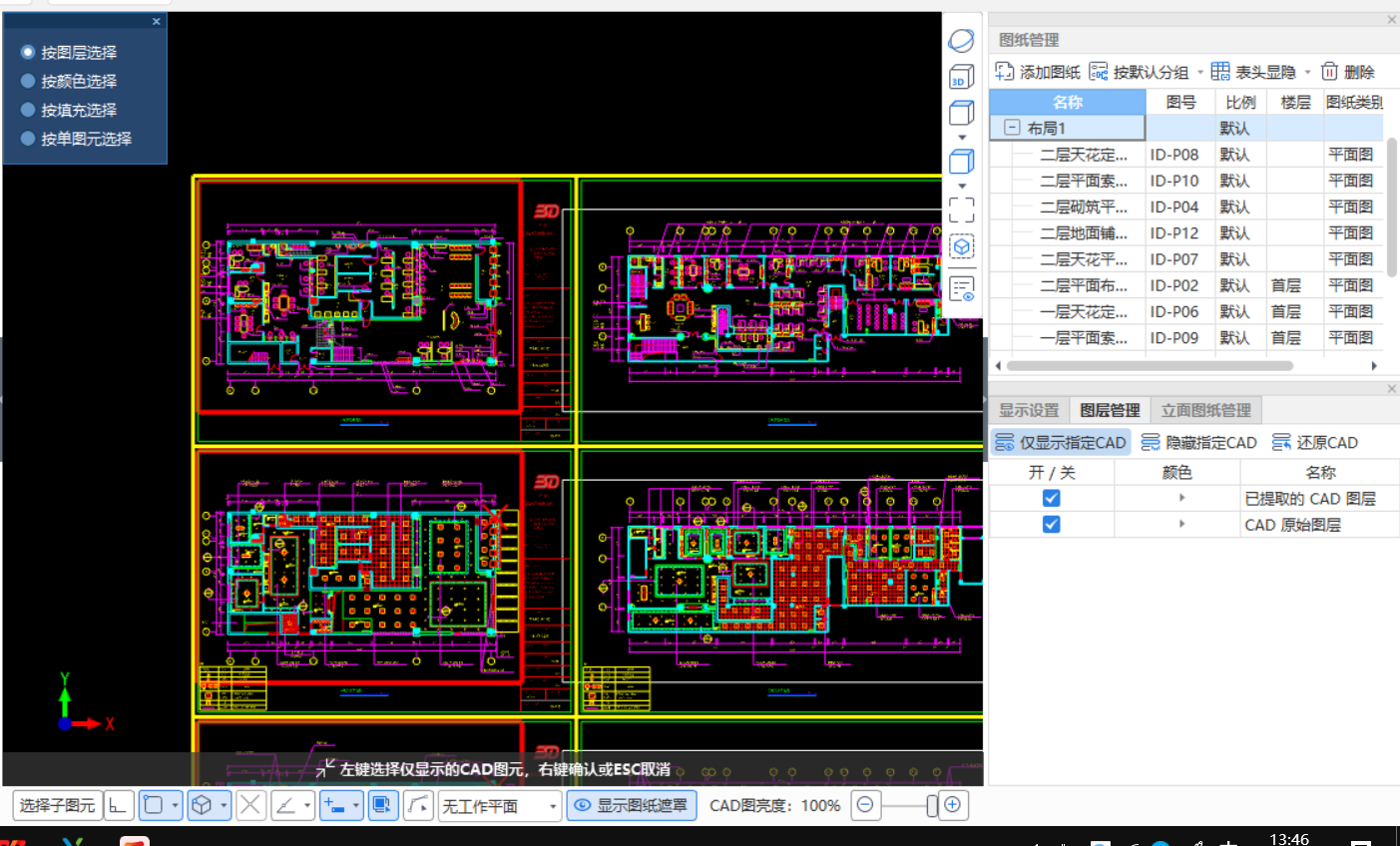The height and width of the screenshot is (846, 1400).
Task: Open dropdown arrow under black cube icon
Action: (962, 137)
